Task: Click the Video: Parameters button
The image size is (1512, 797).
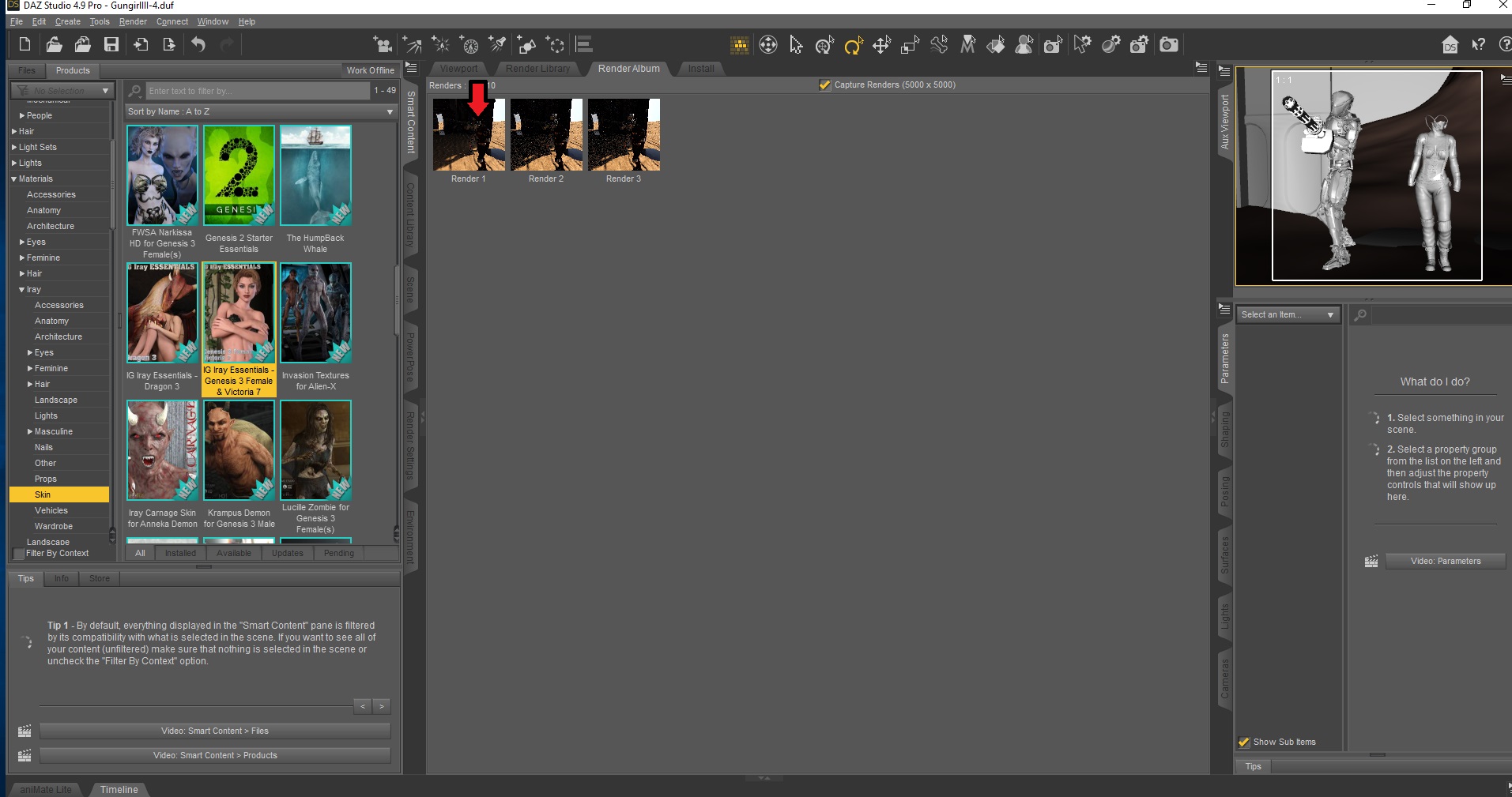Action: [1446, 561]
